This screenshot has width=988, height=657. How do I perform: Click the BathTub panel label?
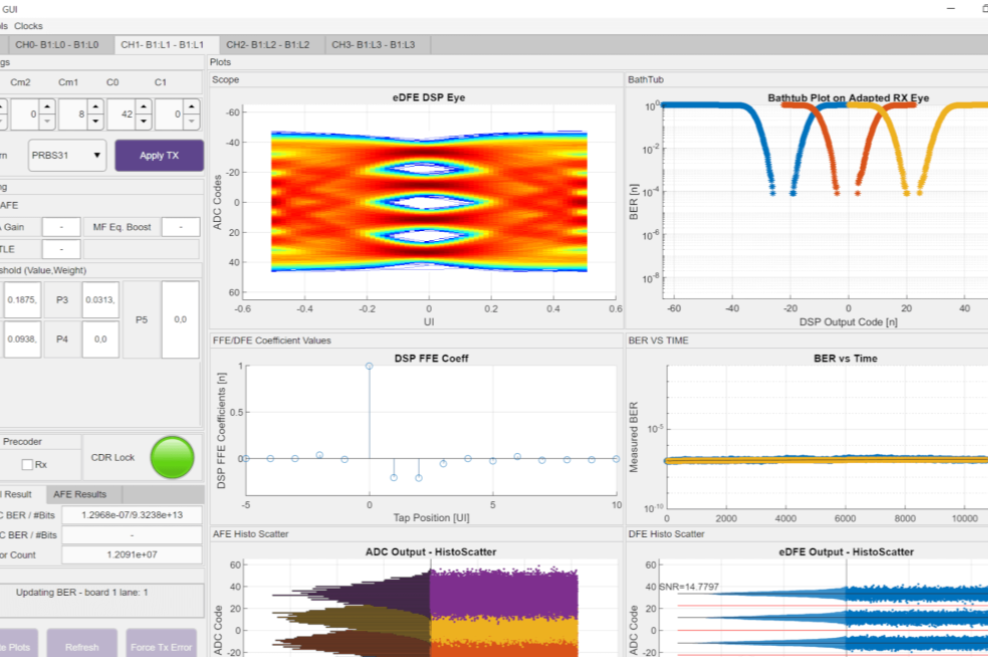coord(646,80)
